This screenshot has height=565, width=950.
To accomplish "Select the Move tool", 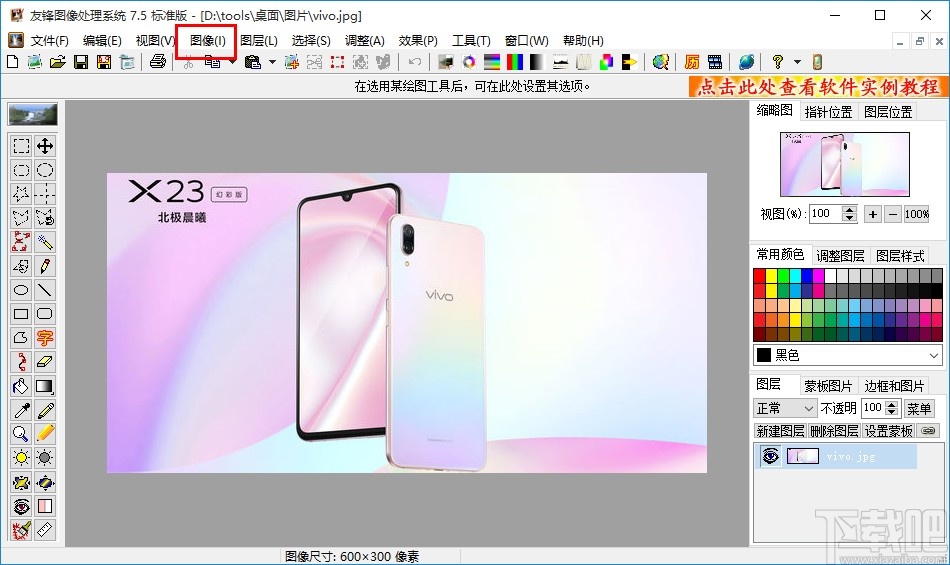I will 45,146.
